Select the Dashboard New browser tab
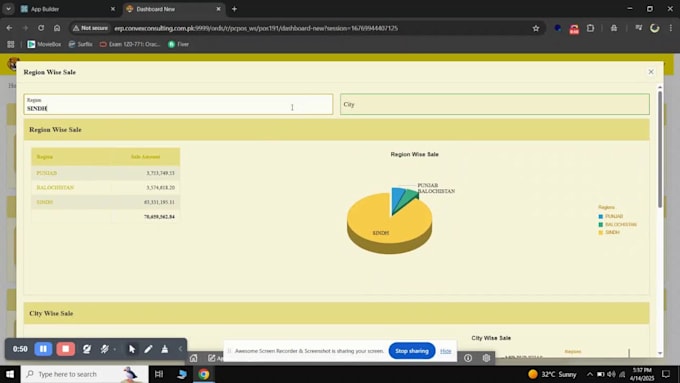Screen dimensions: 680x383 click(173, 9)
